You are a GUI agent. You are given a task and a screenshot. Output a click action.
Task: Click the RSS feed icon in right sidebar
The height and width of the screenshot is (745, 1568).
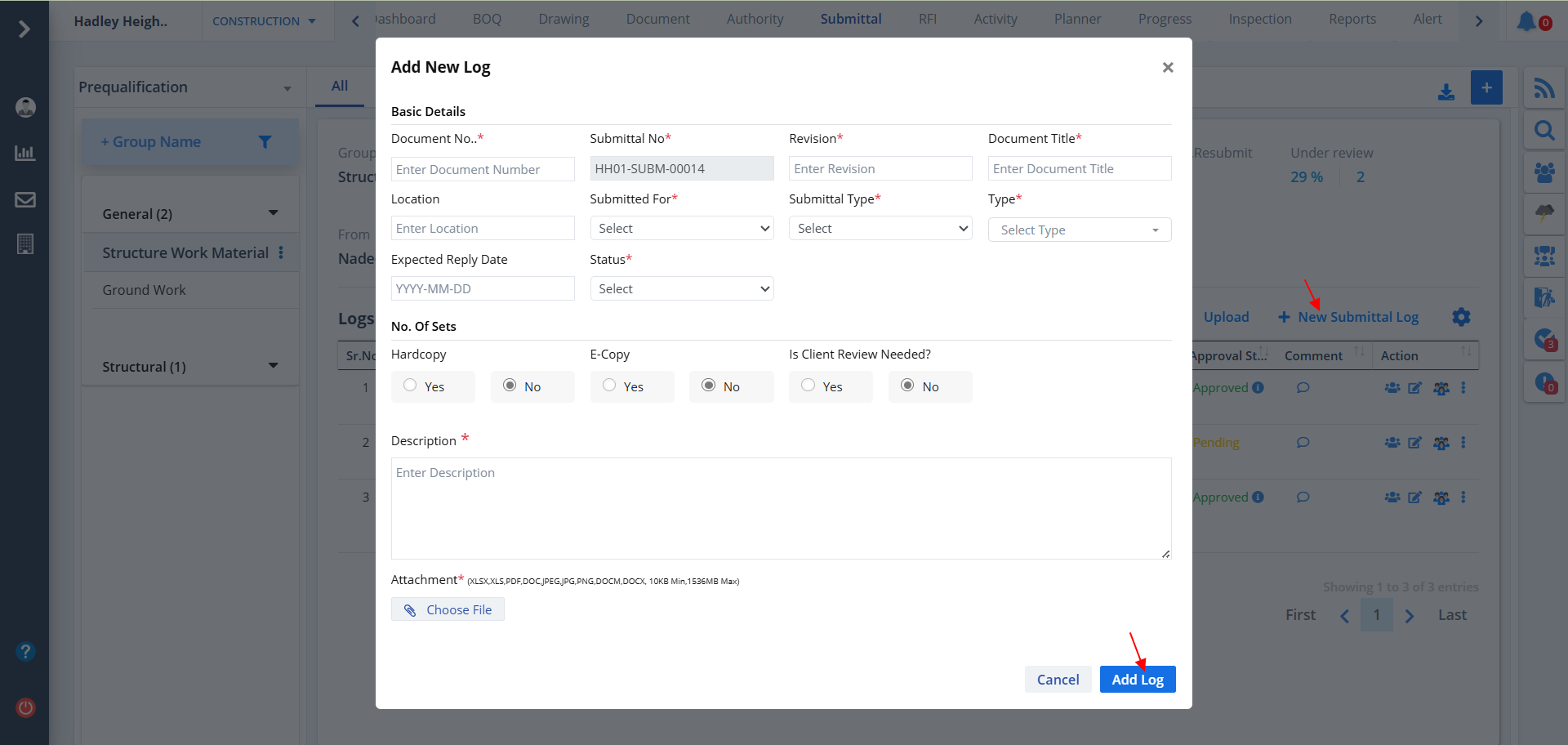coord(1543,88)
